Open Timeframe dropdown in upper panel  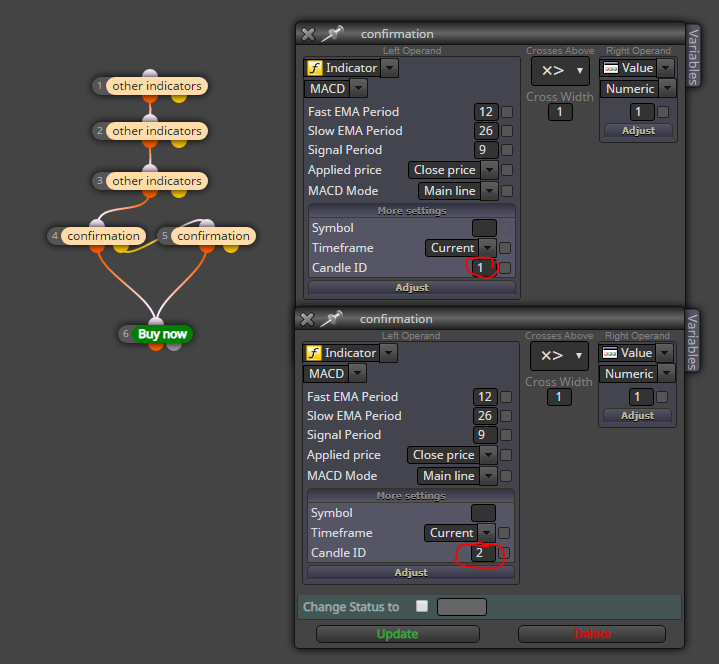487,248
